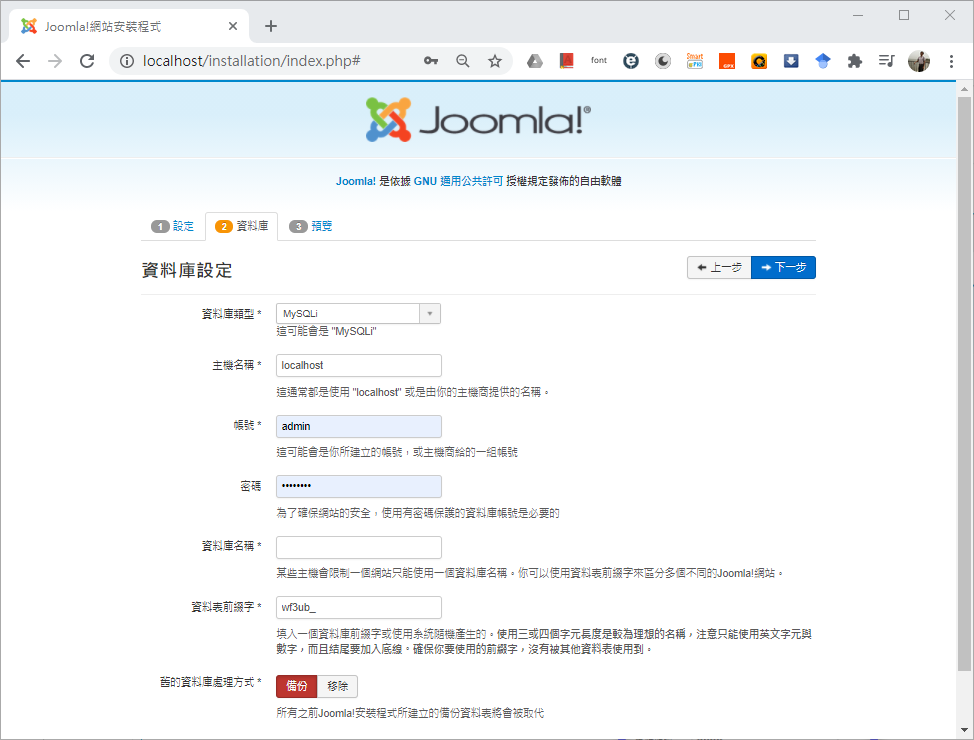The height and width of the screenshot is (740, 974).
Task: Click the zoom magnifier icon in address bar
Action: (x=463, y=61)
